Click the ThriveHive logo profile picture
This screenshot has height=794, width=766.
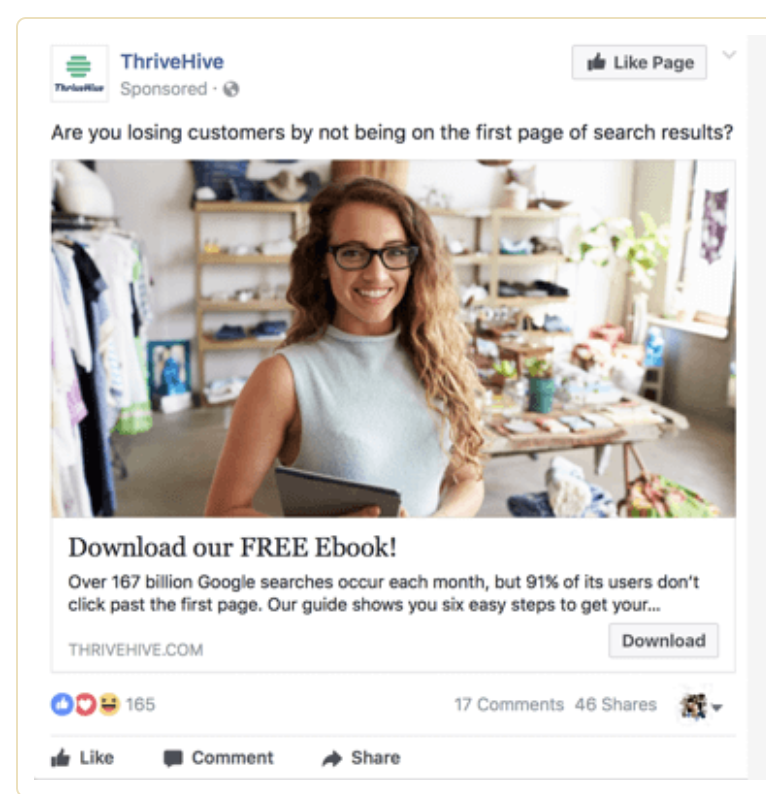[79, 73]
